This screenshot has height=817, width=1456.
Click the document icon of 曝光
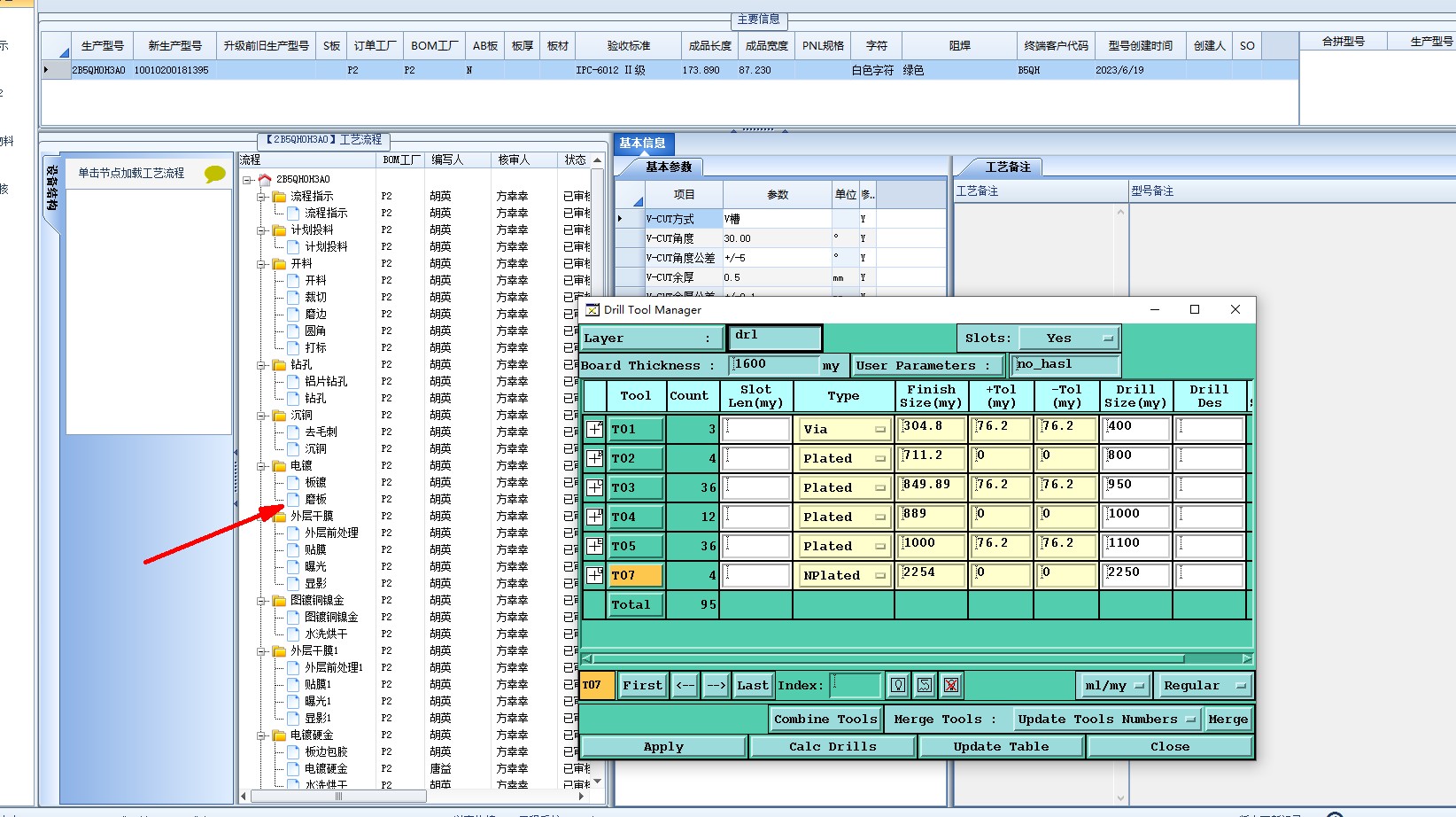pyautogui.click(x=293, y=567)
